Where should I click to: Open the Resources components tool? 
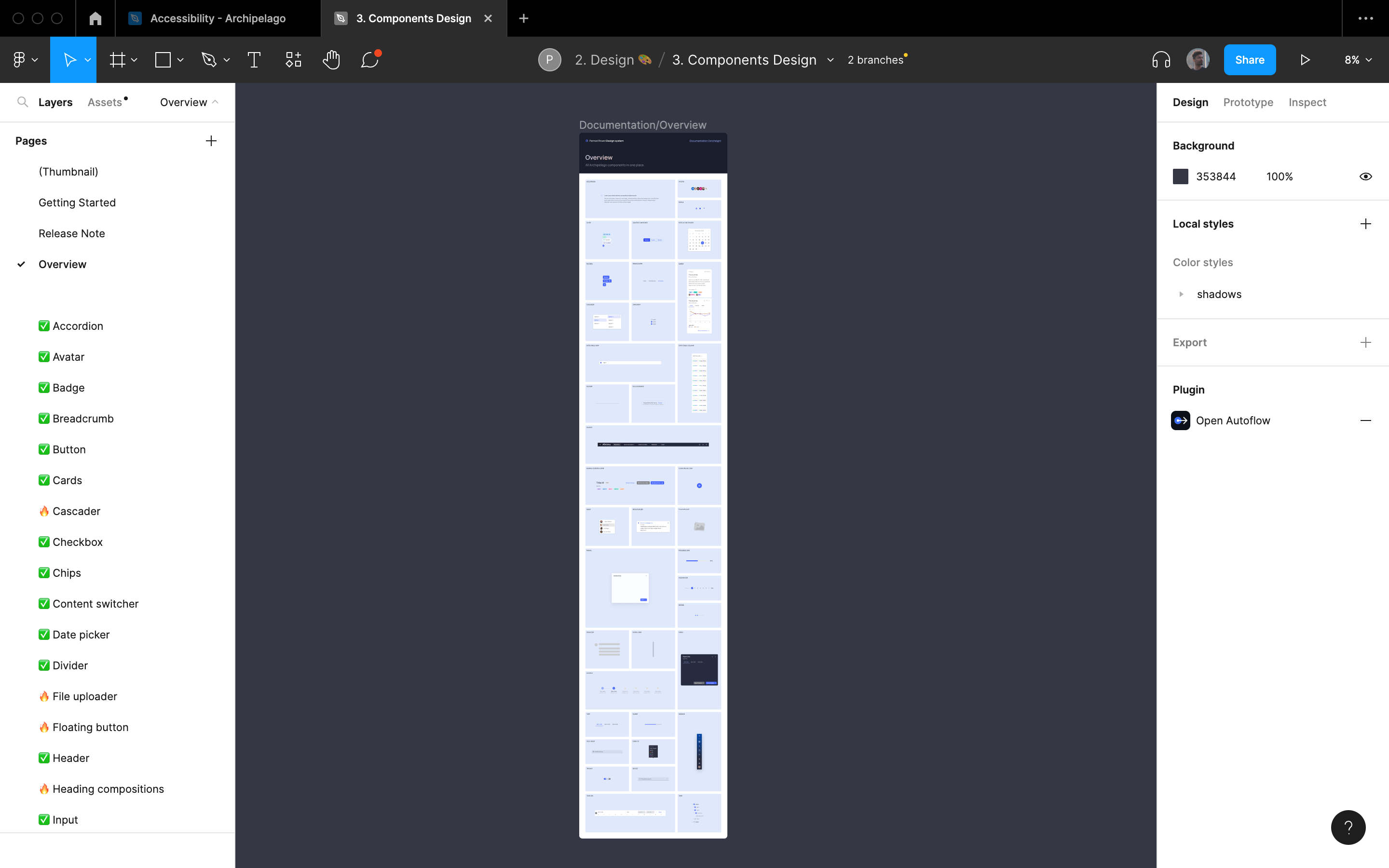293,60
